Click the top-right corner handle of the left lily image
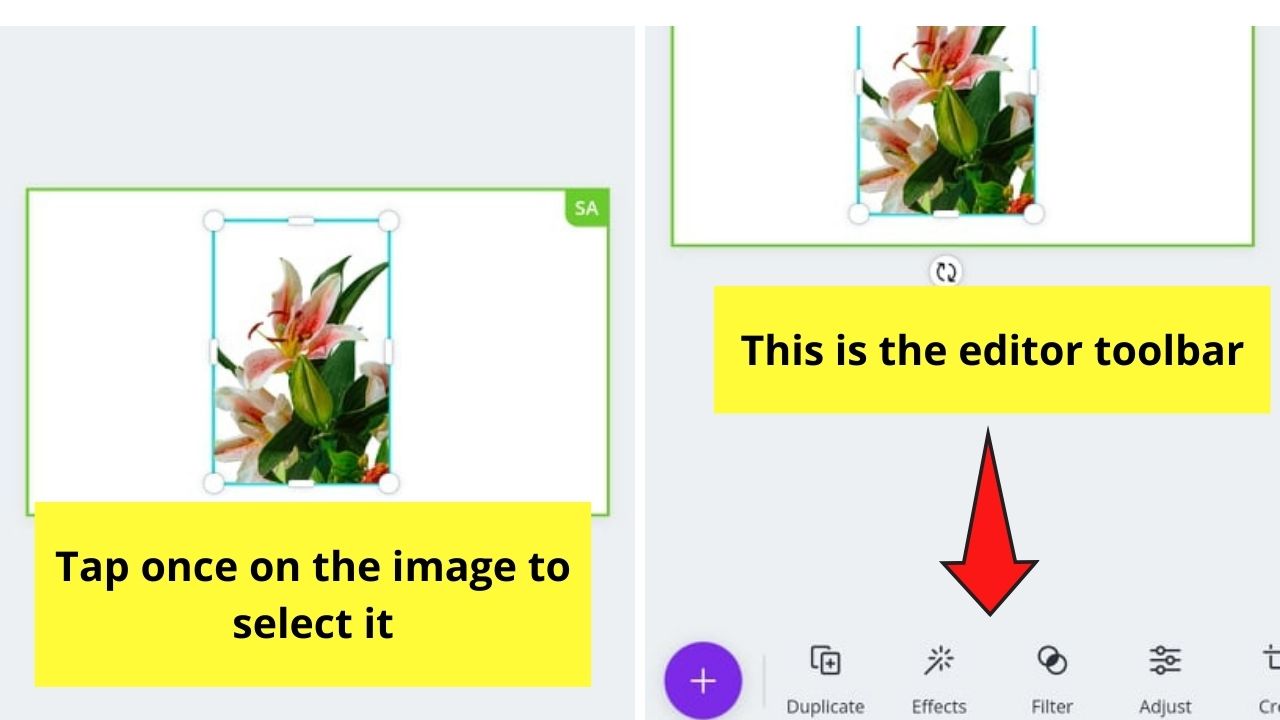The height and width of the screenshot is (720, 1280). pos(389,220)
